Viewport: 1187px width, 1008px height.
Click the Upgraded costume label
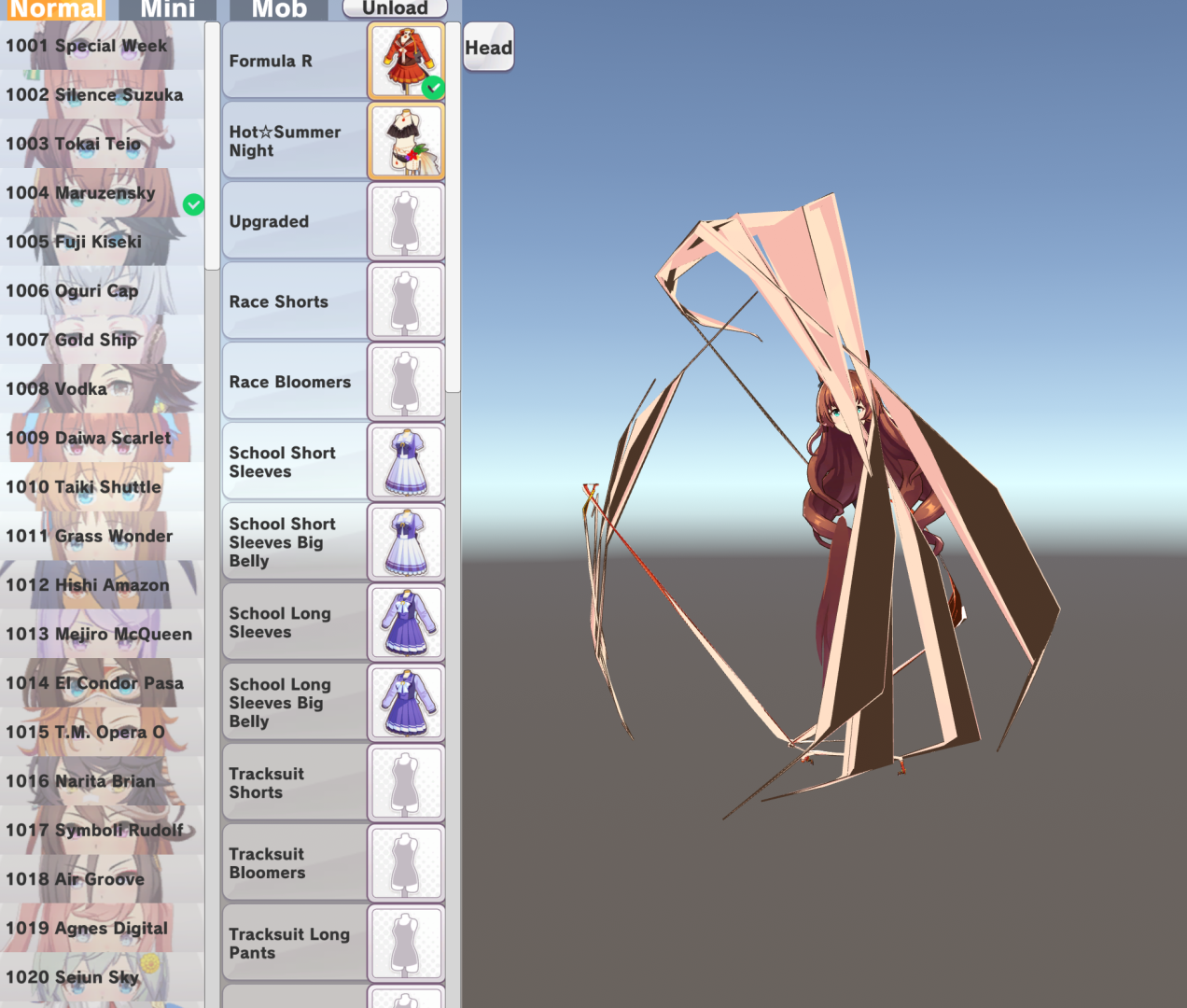tap(269, 221)
